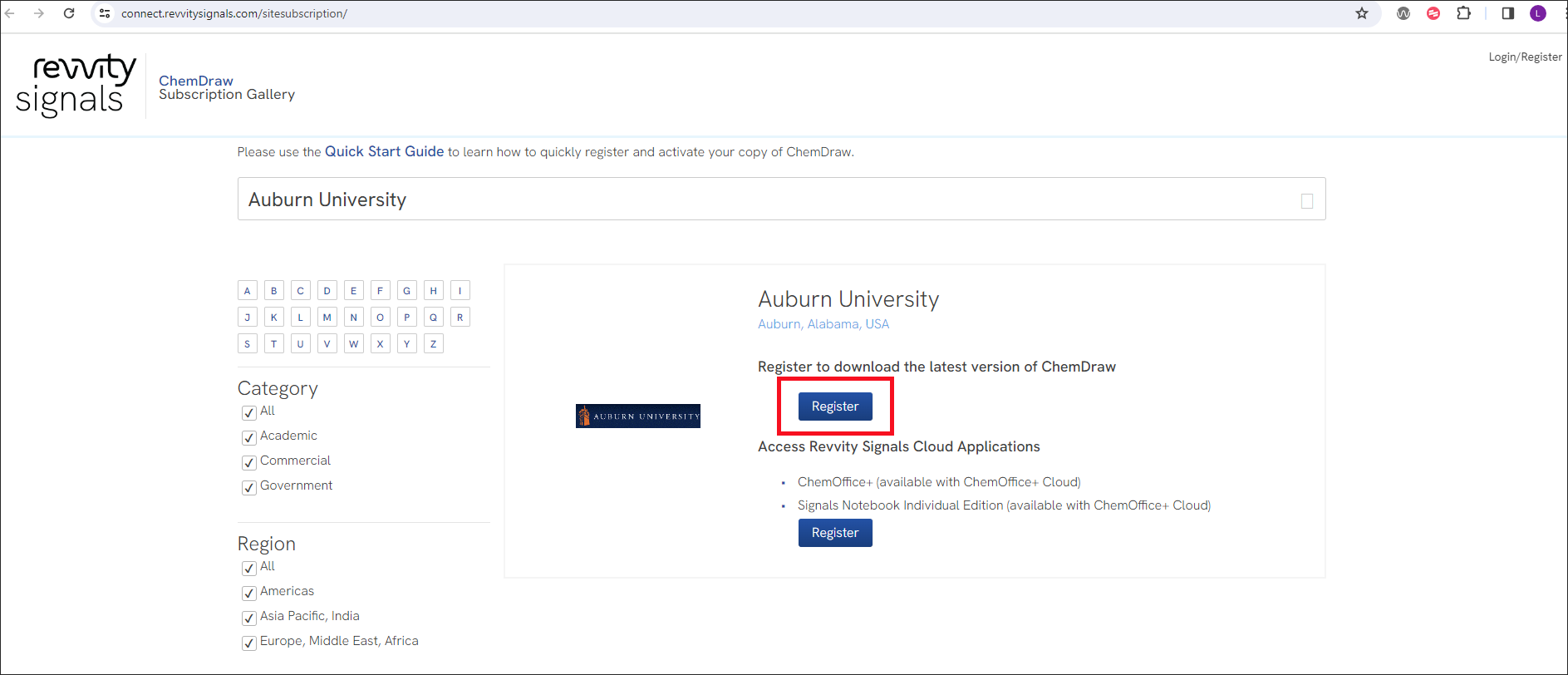Toggle Europe, Middle East, Africa checkbox
The width and height of the screenshot is (1568, 675).
[x=248, y=643]
